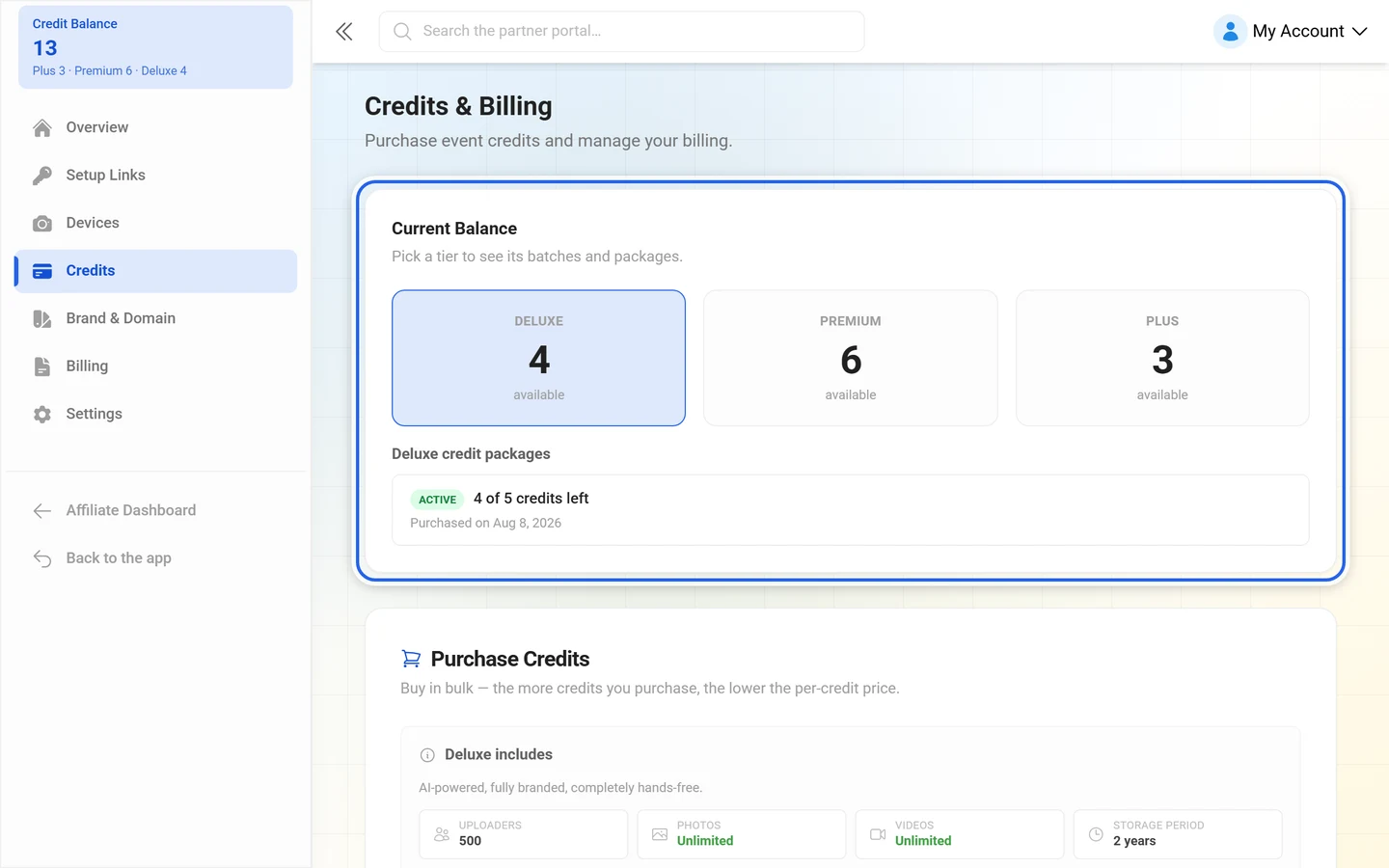Click Back to the app link
Viewport: 1389px width, 868px height.
click(x=155, y=558)
